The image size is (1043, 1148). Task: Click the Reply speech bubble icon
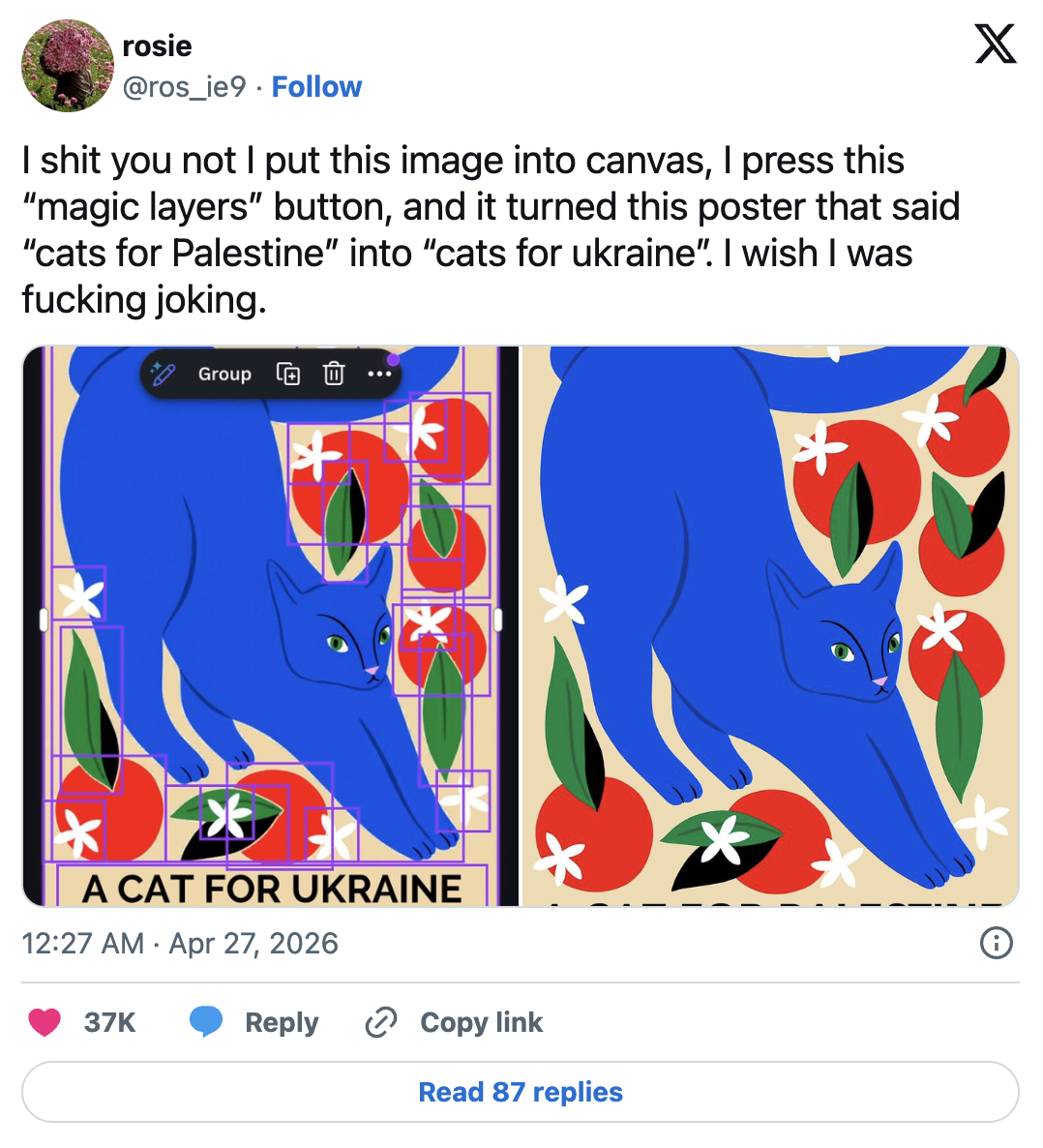tap(206, 1022)
